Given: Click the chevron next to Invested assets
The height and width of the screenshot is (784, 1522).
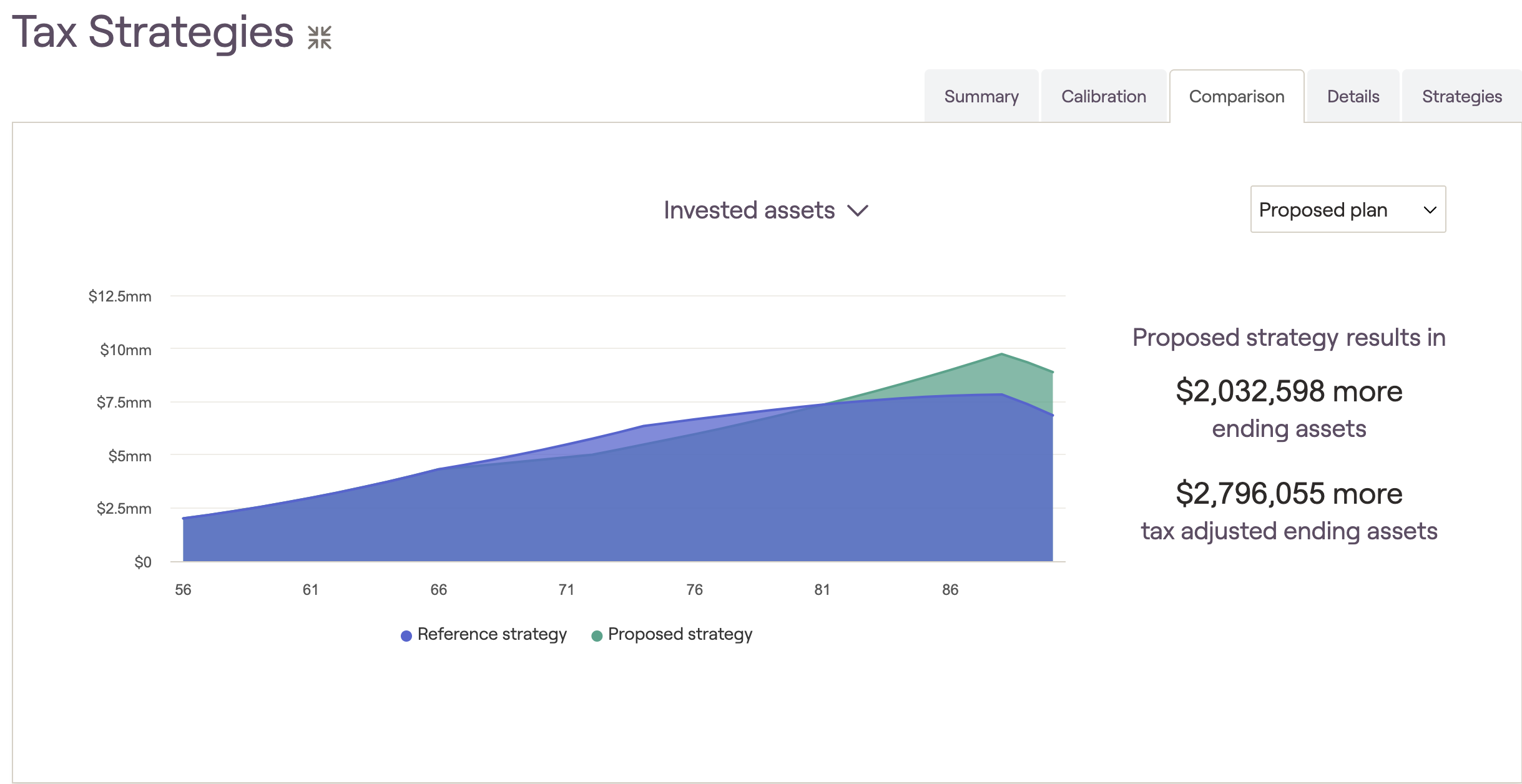Looking at the screenshot, I should (858, 211).
